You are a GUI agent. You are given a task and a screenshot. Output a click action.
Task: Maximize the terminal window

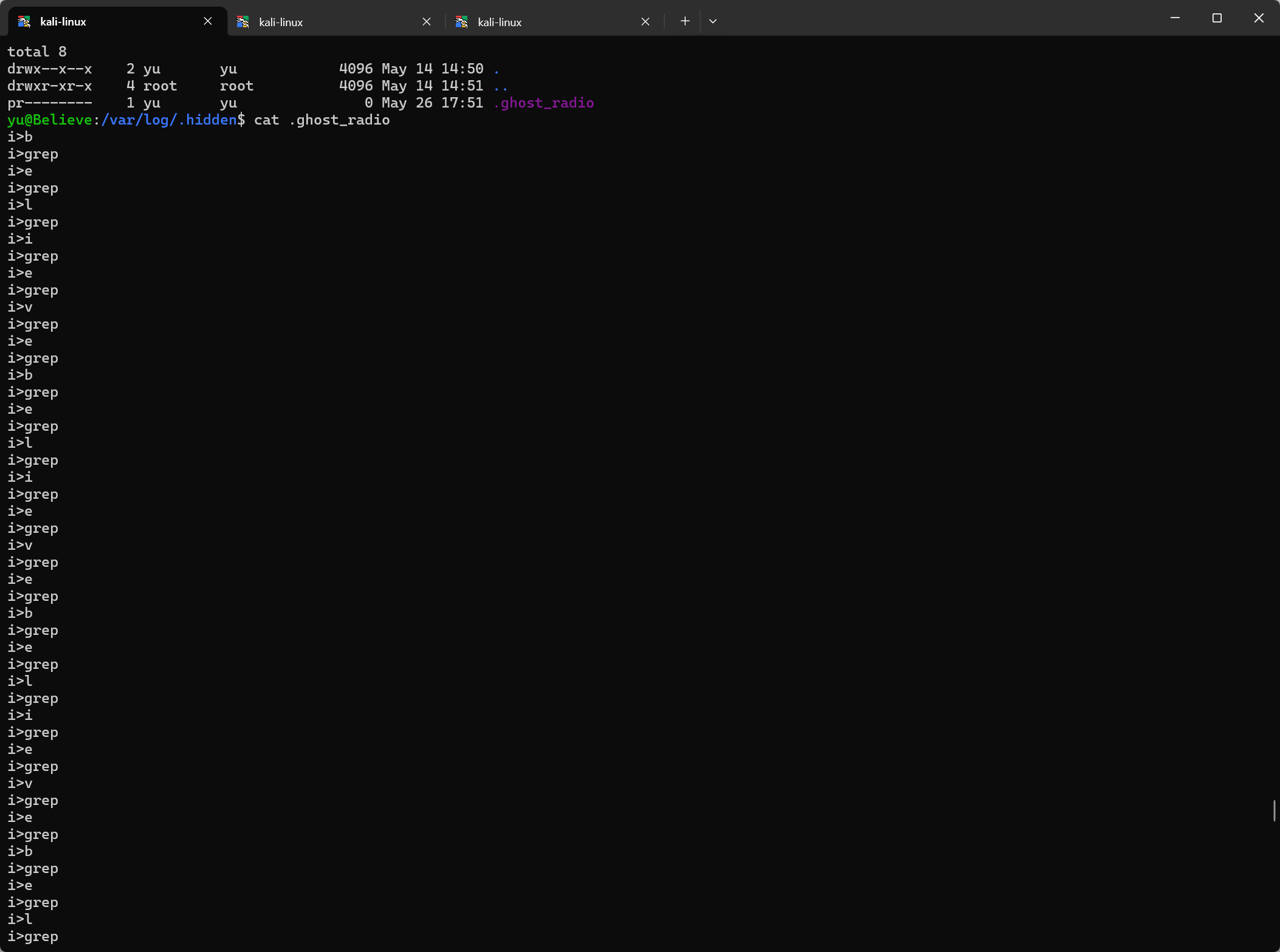point(1217,18)
